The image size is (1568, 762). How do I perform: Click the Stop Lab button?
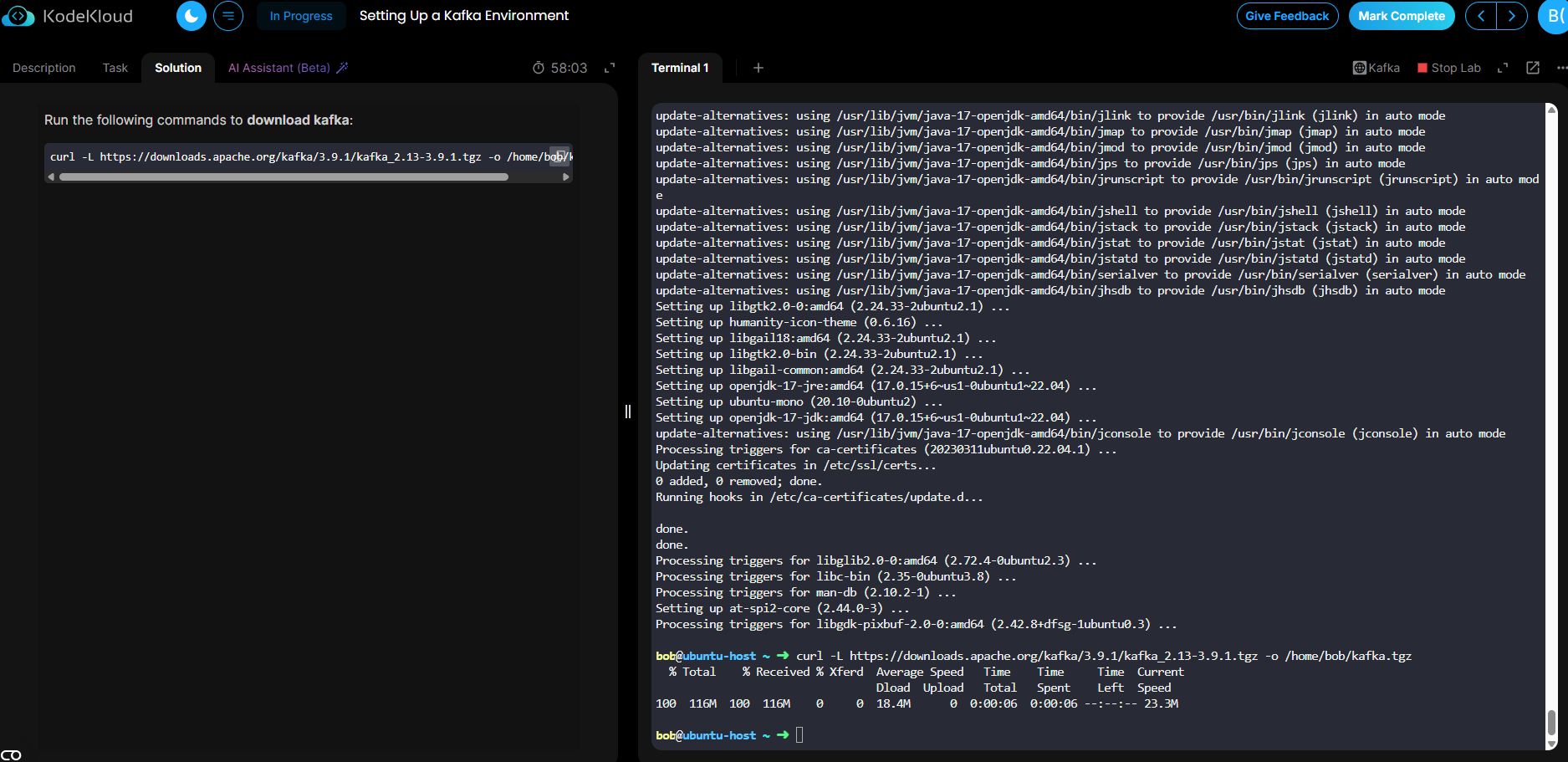tap(1449, 68)
